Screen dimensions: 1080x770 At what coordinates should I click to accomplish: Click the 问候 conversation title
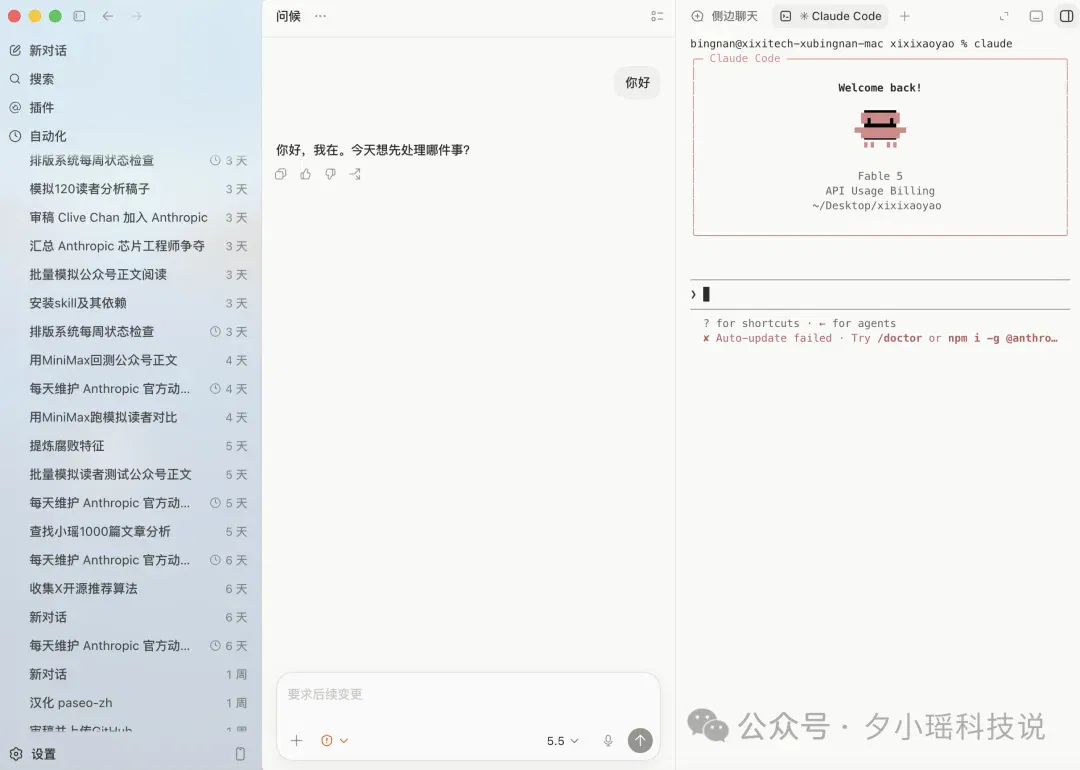click(x=288, y=16)
